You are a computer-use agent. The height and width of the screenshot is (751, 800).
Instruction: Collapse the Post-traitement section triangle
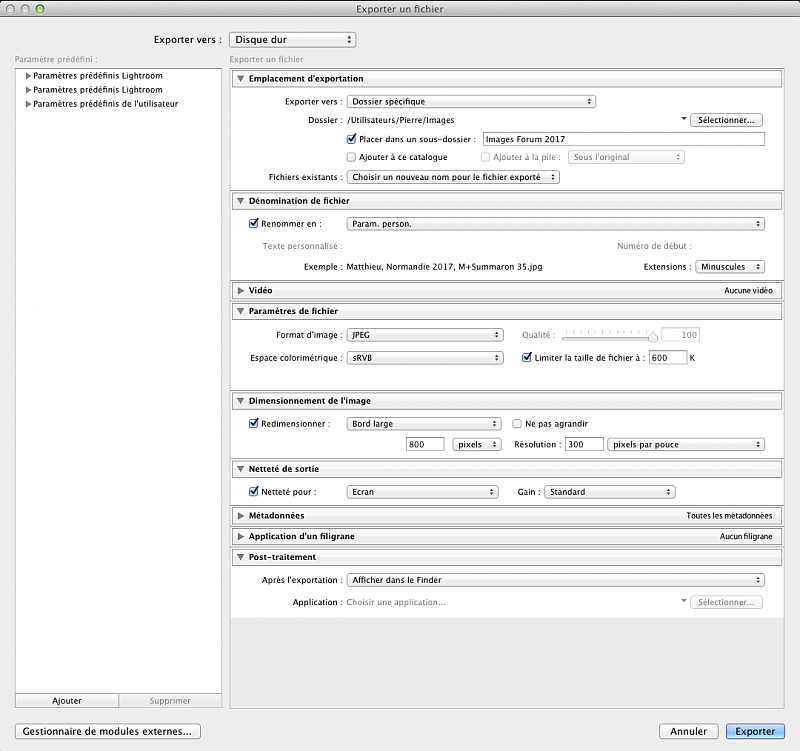click(241, 557)
